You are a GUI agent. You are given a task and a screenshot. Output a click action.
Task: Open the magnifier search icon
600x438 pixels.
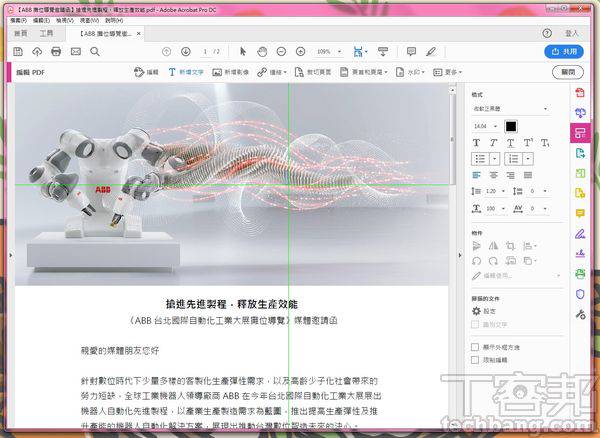pyautogui.click(x=95, y=51)
